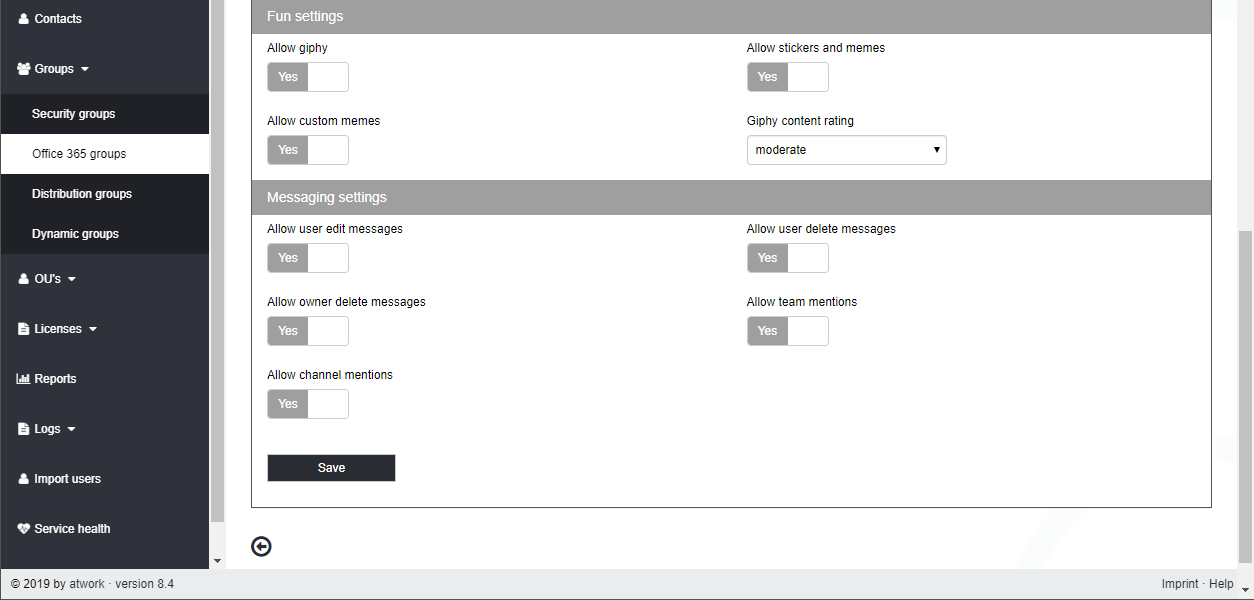Expand the OU's menu caret
This screenshot has width=1254, height=600.
[72, 280]
